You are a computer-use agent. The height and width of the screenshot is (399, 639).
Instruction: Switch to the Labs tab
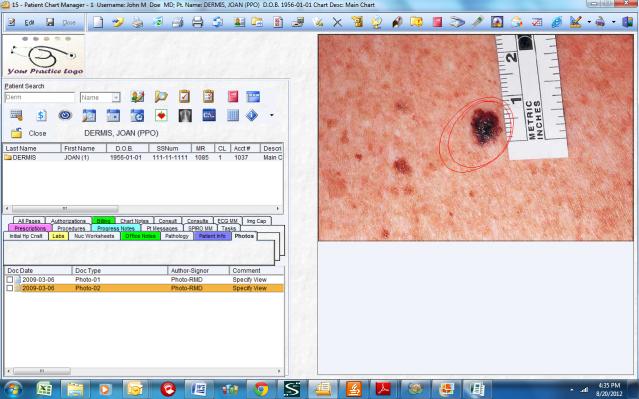click(x=58, y=236)
